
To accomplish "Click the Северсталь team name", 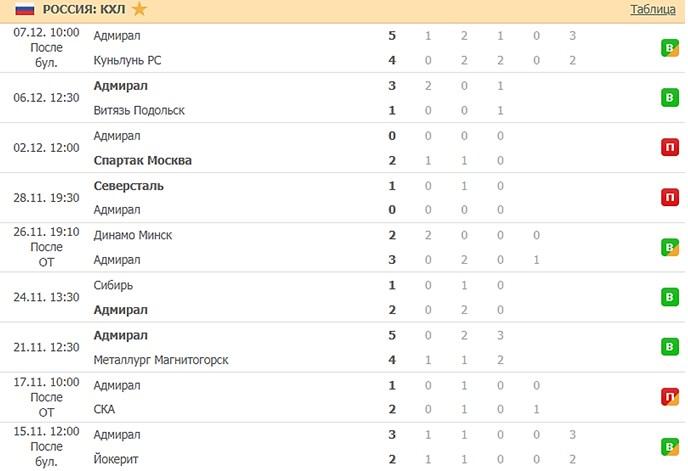I will (x=128, y=185).
